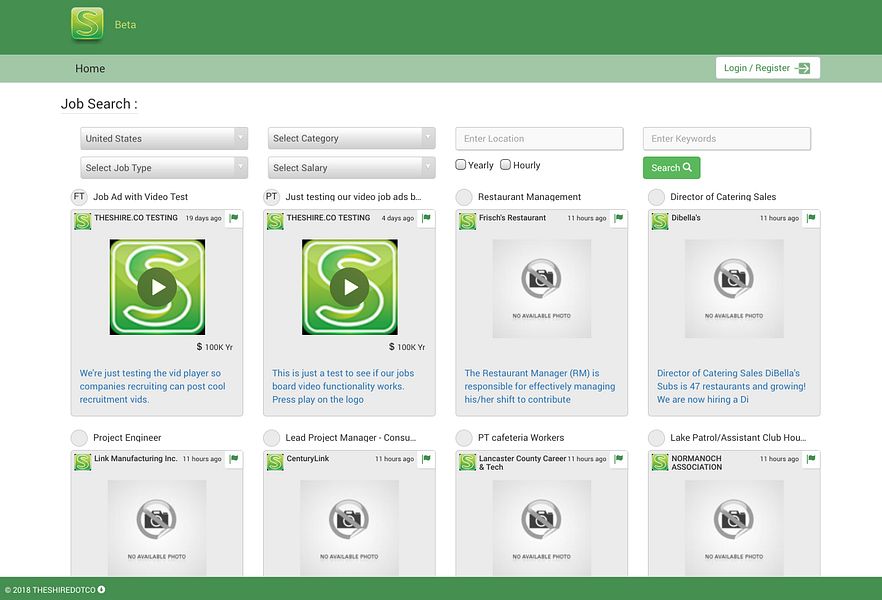Viewport: 882px width, 600px height.
Task: Click the circle badge beside PT cafeteria Workers
Action: [x=464, y=437]
